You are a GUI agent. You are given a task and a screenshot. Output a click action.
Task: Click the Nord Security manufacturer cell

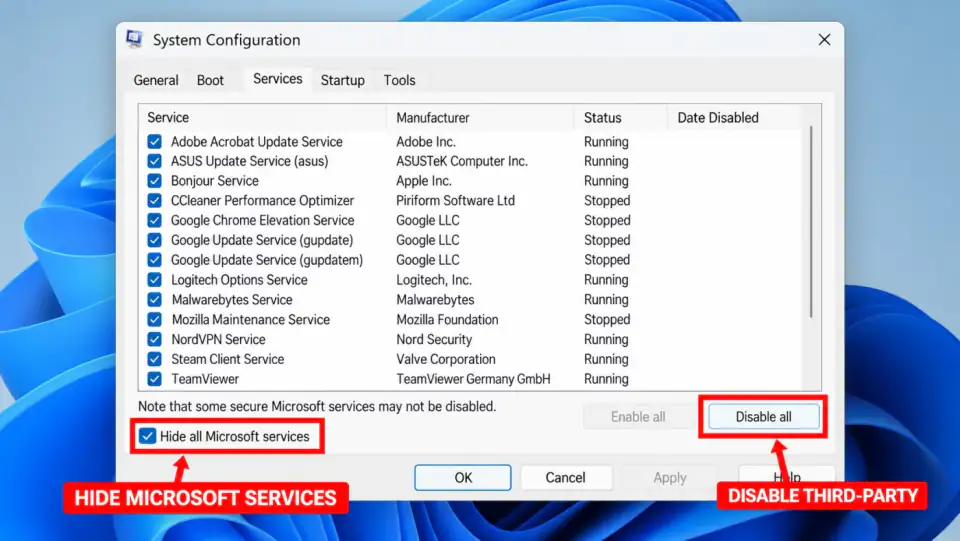(434, 339)
